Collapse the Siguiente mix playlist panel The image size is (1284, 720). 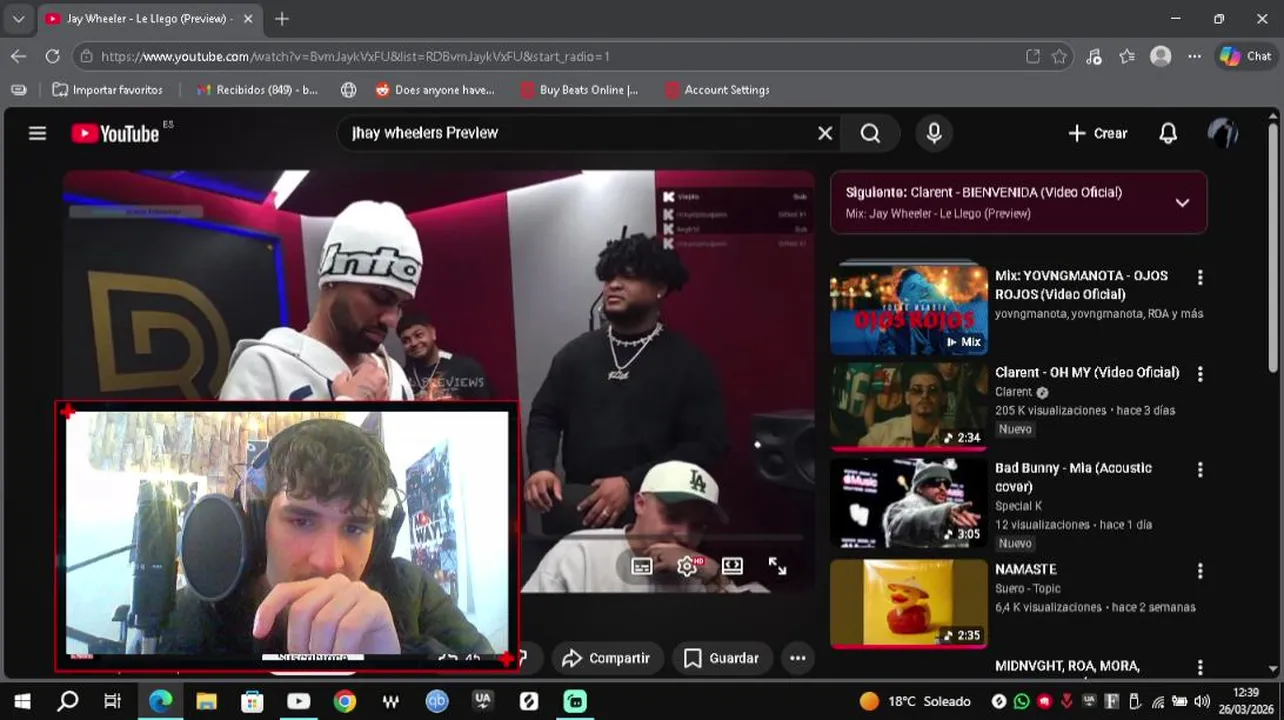click(x=1182, y=202)
